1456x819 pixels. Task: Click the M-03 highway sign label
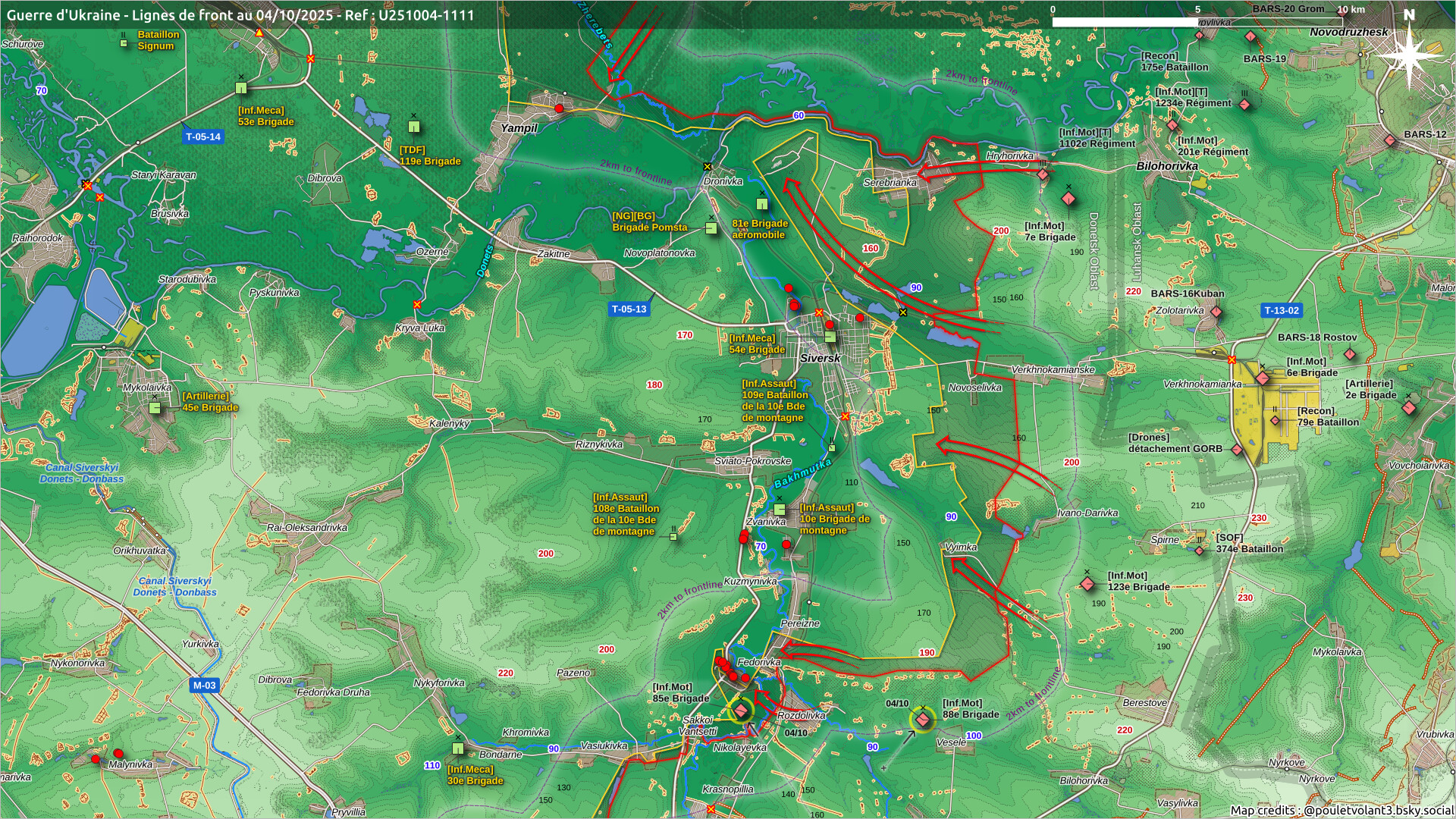[x=204, y=686]
